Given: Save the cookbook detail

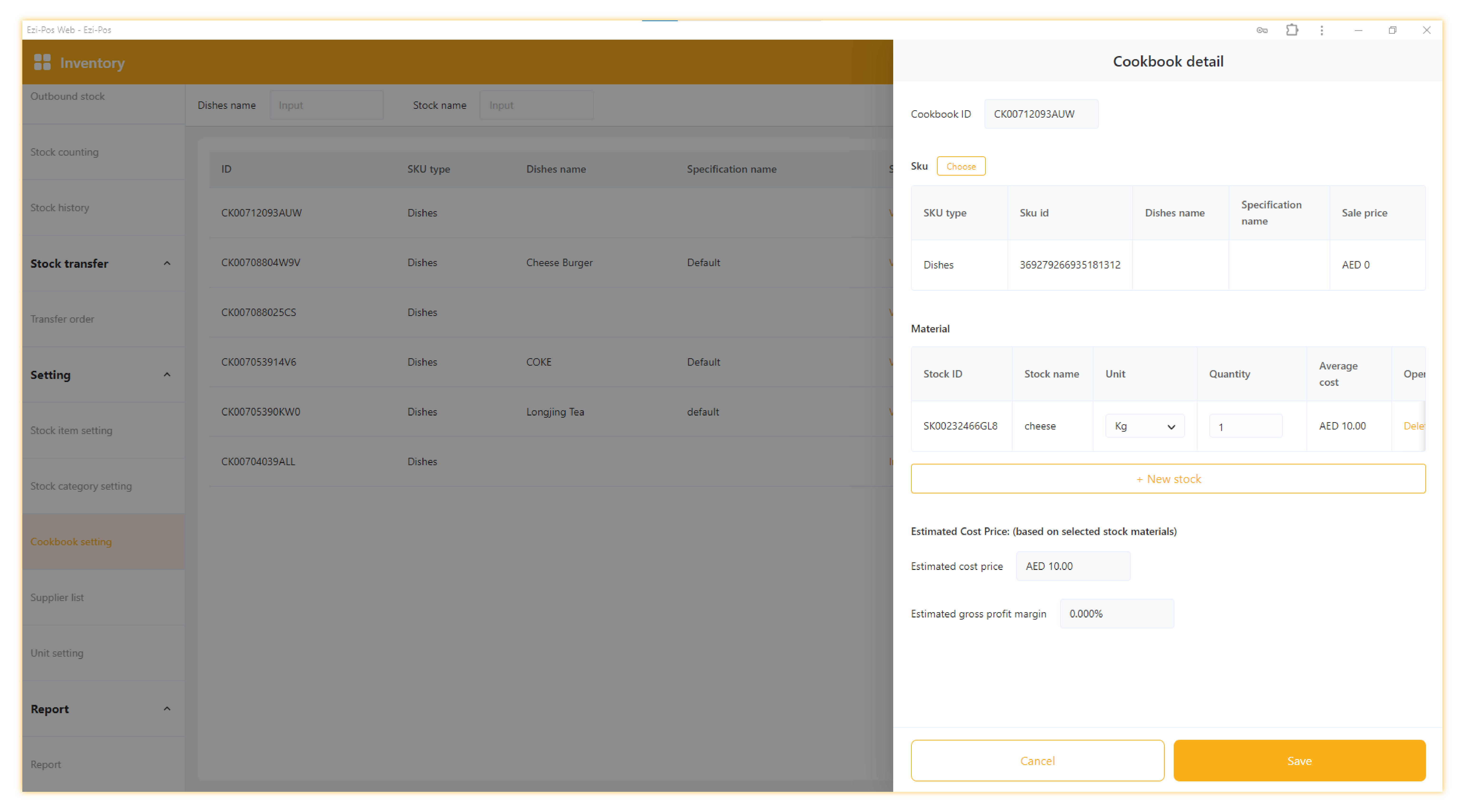Looking at the screenshot, I should (1299, 761).
